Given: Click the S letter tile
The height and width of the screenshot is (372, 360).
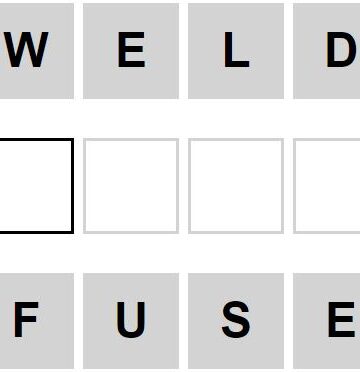Looking at the screenshot, I should [x=236, y=321].
